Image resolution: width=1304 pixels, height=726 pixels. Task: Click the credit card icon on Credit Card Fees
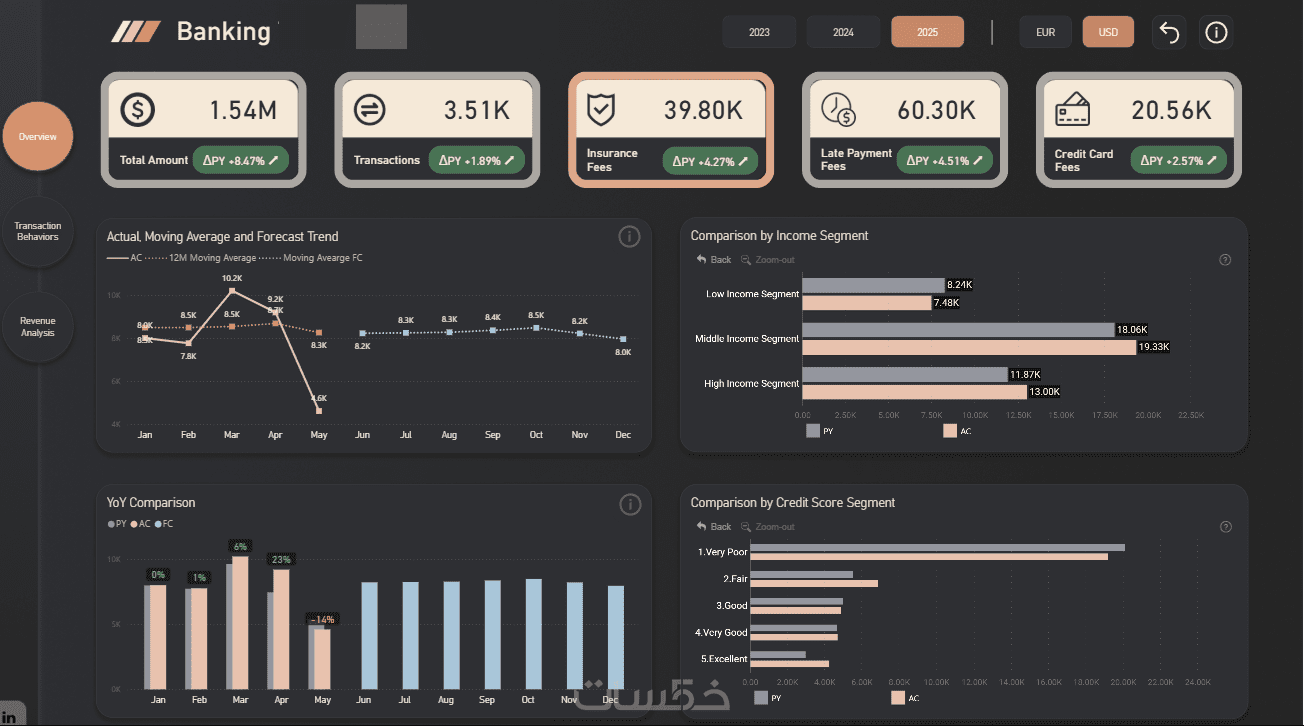(x=1073, y=109)
